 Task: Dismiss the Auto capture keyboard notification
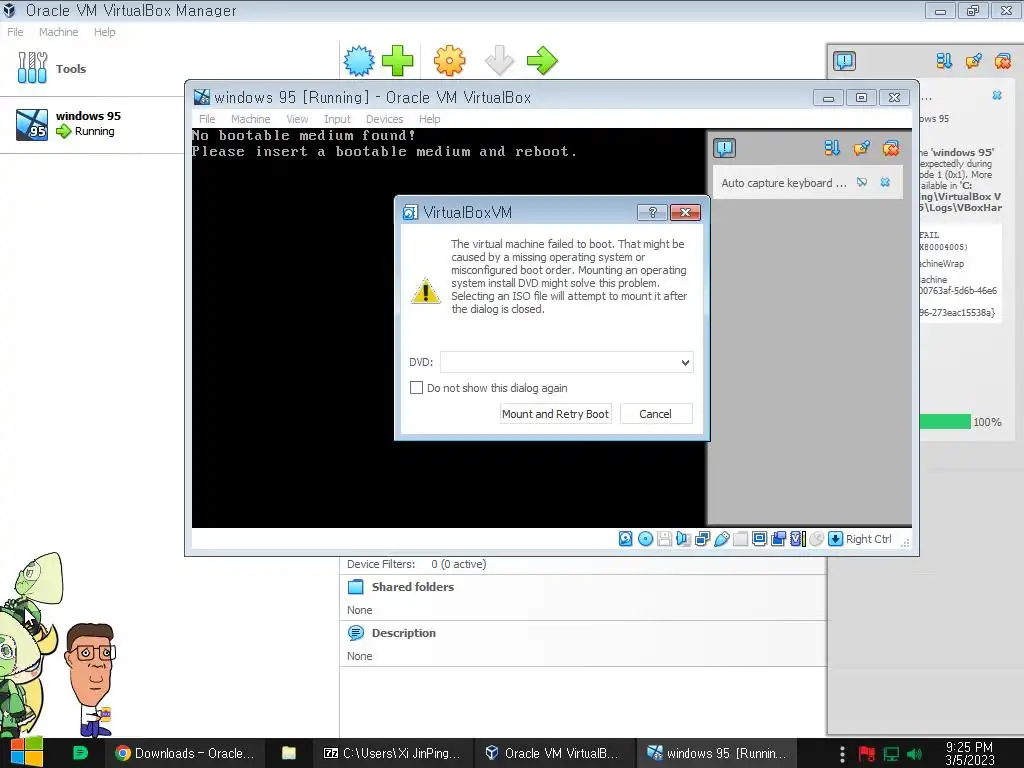click(885, 182)
